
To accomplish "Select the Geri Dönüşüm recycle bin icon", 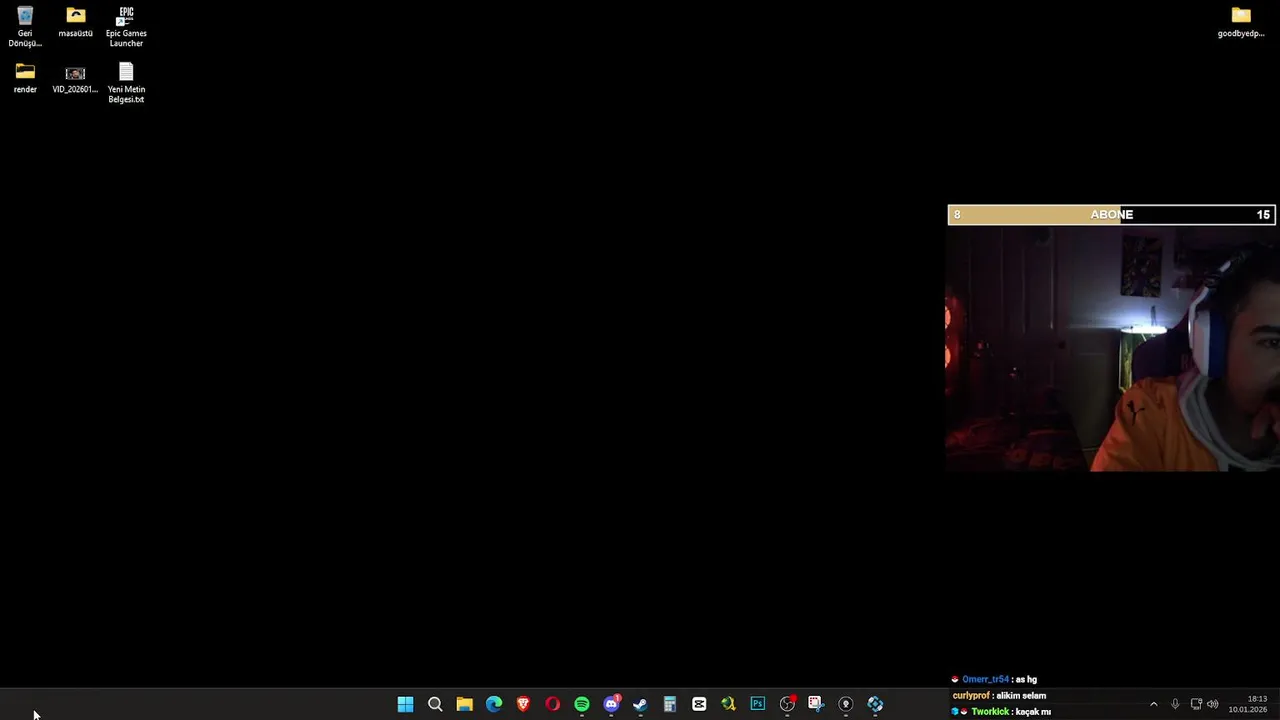I will [x=25, y=27].
